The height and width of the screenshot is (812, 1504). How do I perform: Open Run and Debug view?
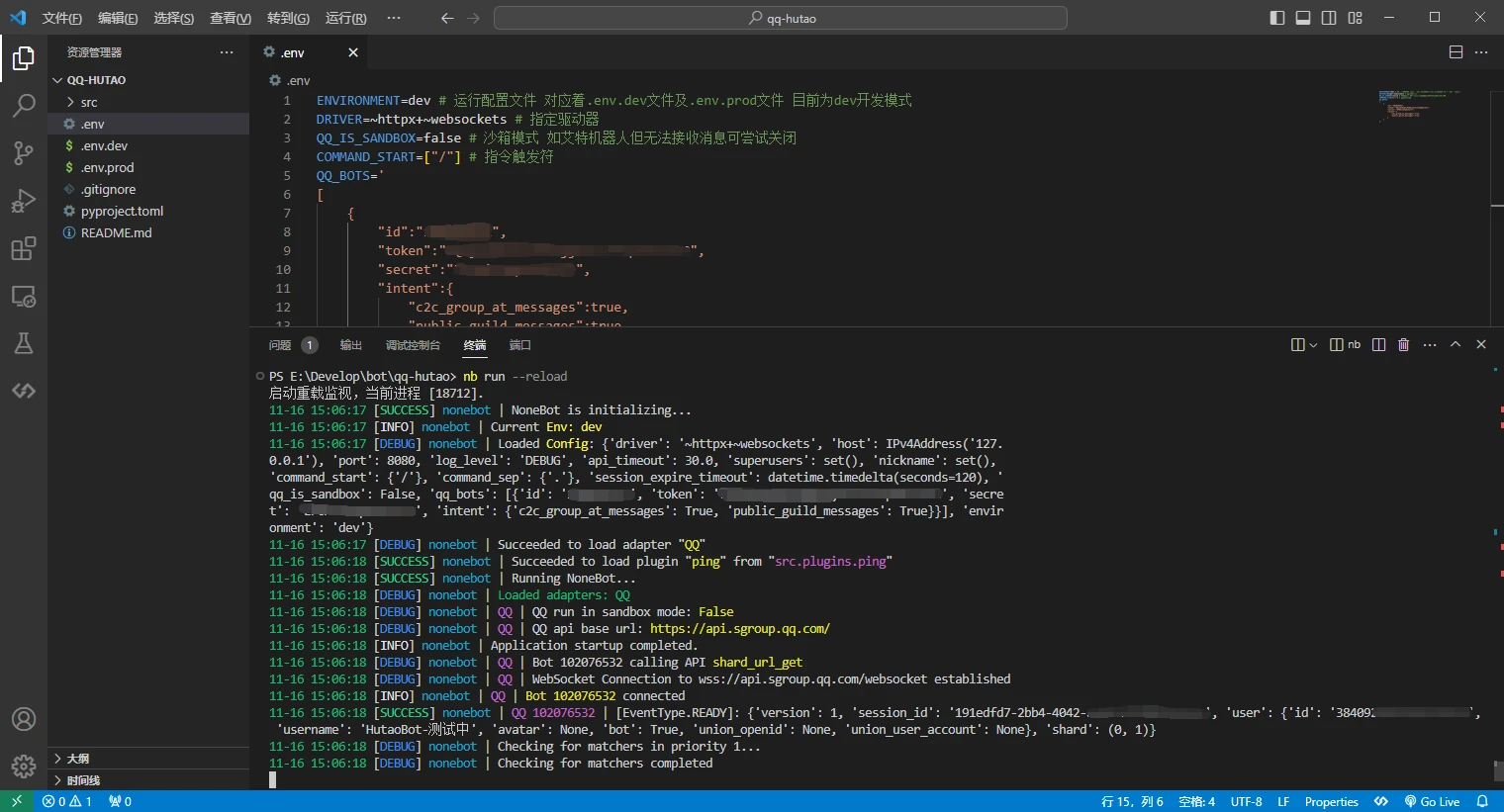tap(24, 201)
